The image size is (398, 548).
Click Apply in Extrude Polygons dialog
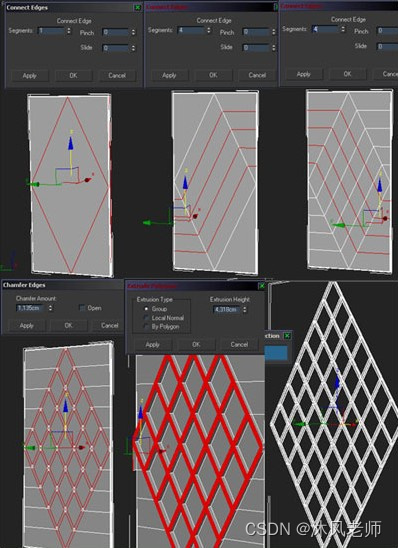pyautogui.click(x=153, y=345)
